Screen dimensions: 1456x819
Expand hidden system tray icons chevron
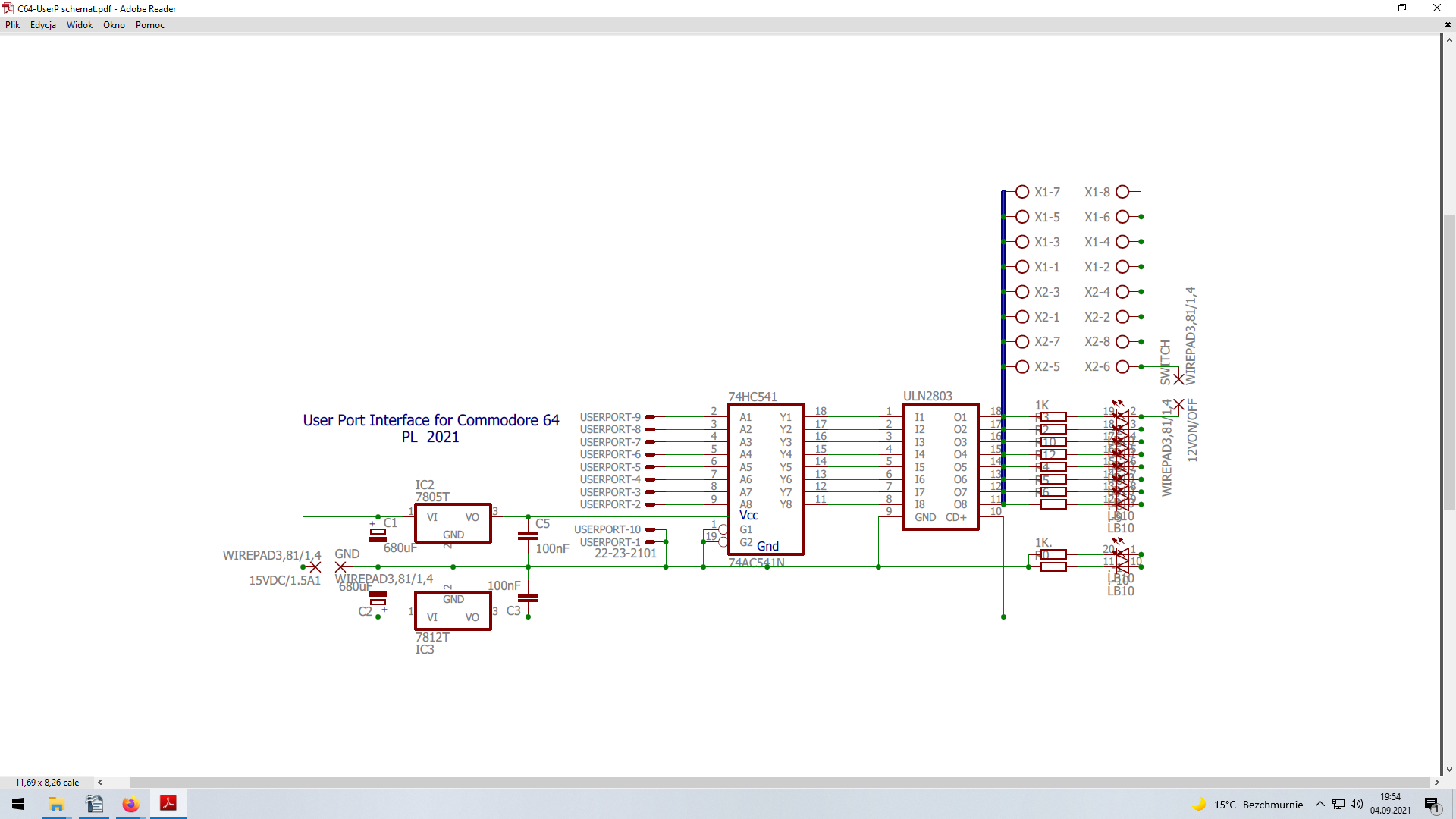(x=1320, y=805)
